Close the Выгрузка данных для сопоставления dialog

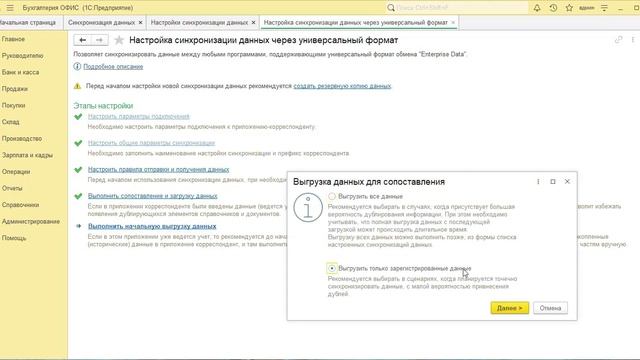tap(567, 182)
